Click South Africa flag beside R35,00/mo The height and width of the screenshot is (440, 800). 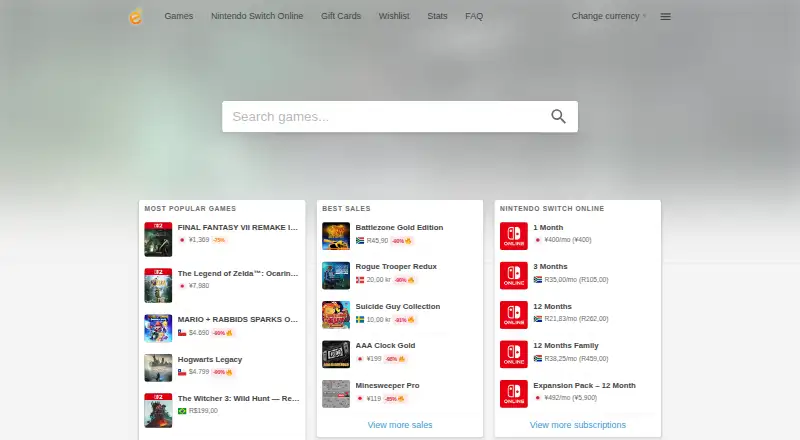[x=538, y=280]
